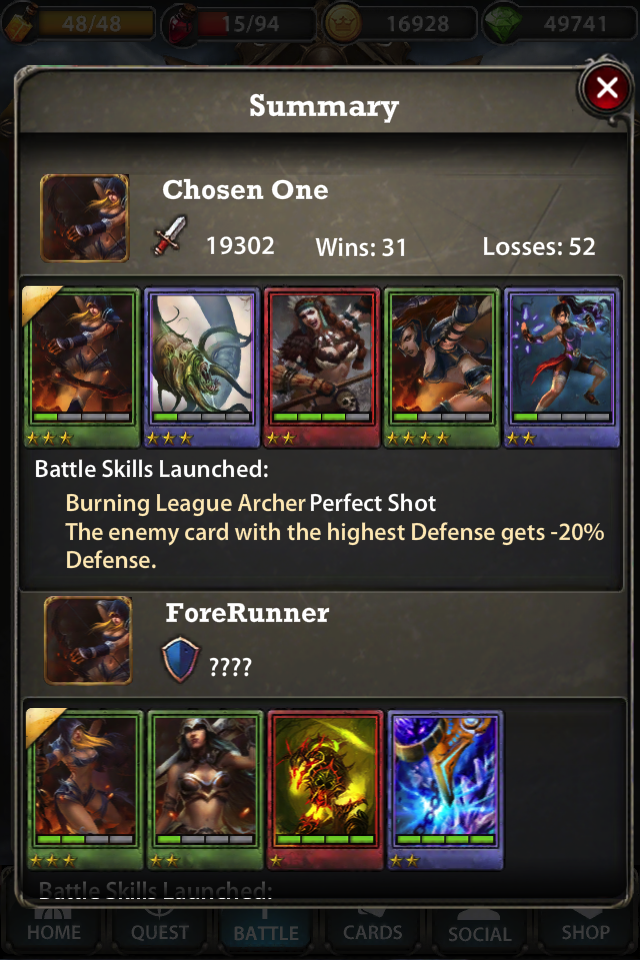Select the purple mage girl card
Image resolution: width=640 pixels, height=960 pixels.
click(x=562, y=367)
